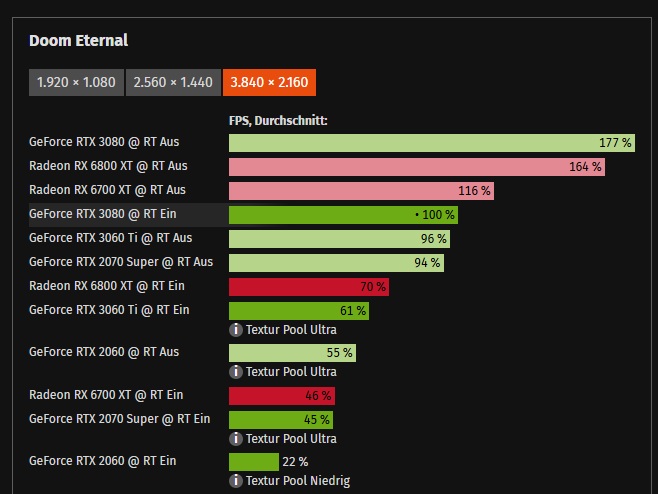The width and height of the screenshot is (658, 494).
Task: Select Radeon RX 6800 XT @ RT Ein label
Action: [x=107, y=286]
